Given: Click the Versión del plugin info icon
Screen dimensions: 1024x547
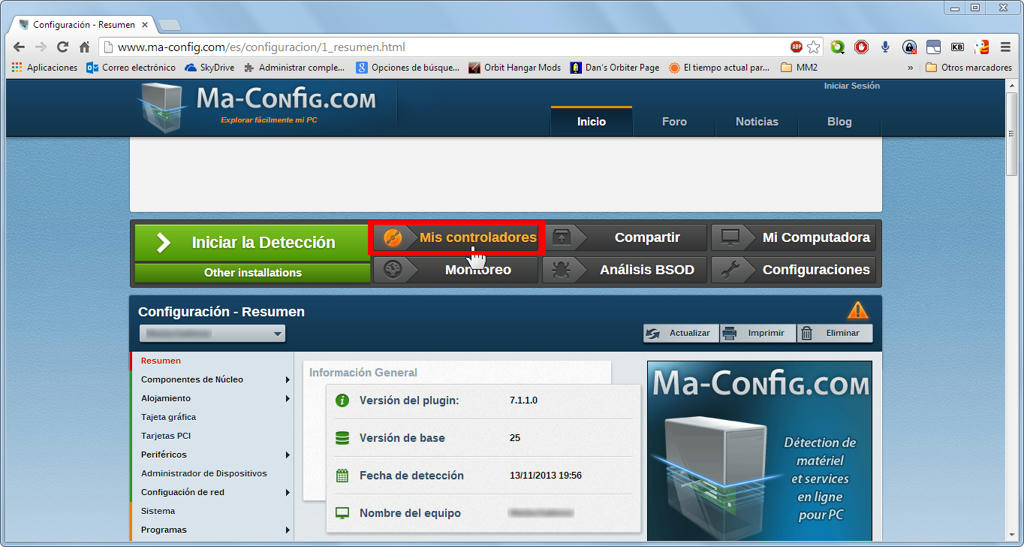Looking at the screenshot, I should [x=342, y=400].
